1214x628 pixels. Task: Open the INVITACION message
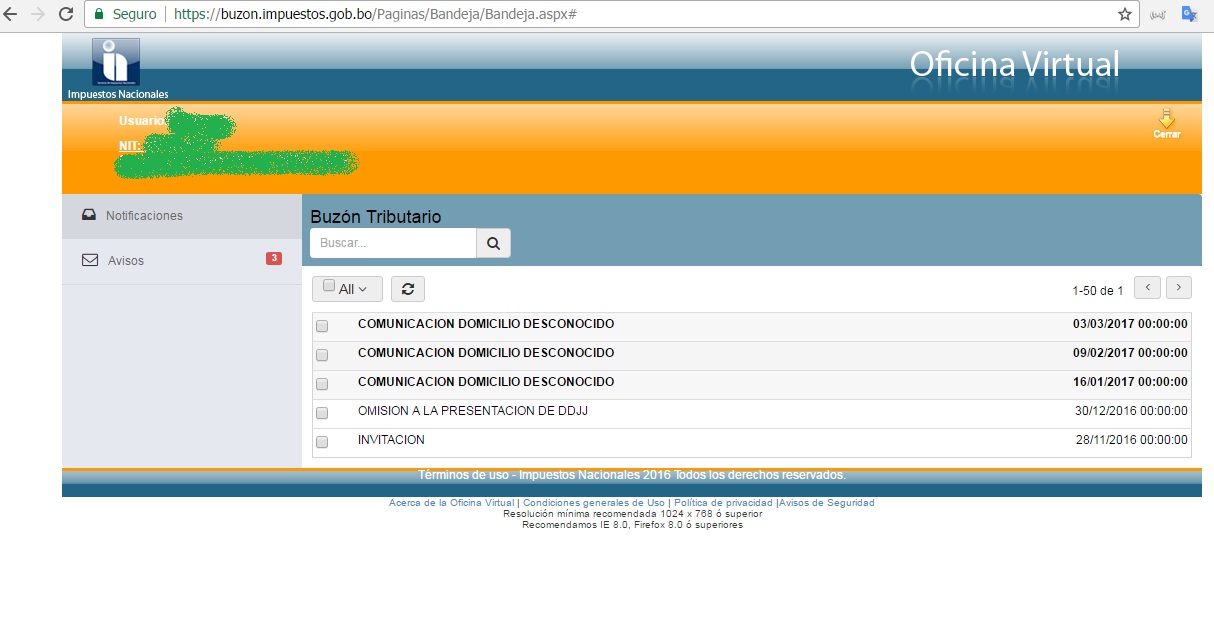pyautogui.click(x=391, y=440)
